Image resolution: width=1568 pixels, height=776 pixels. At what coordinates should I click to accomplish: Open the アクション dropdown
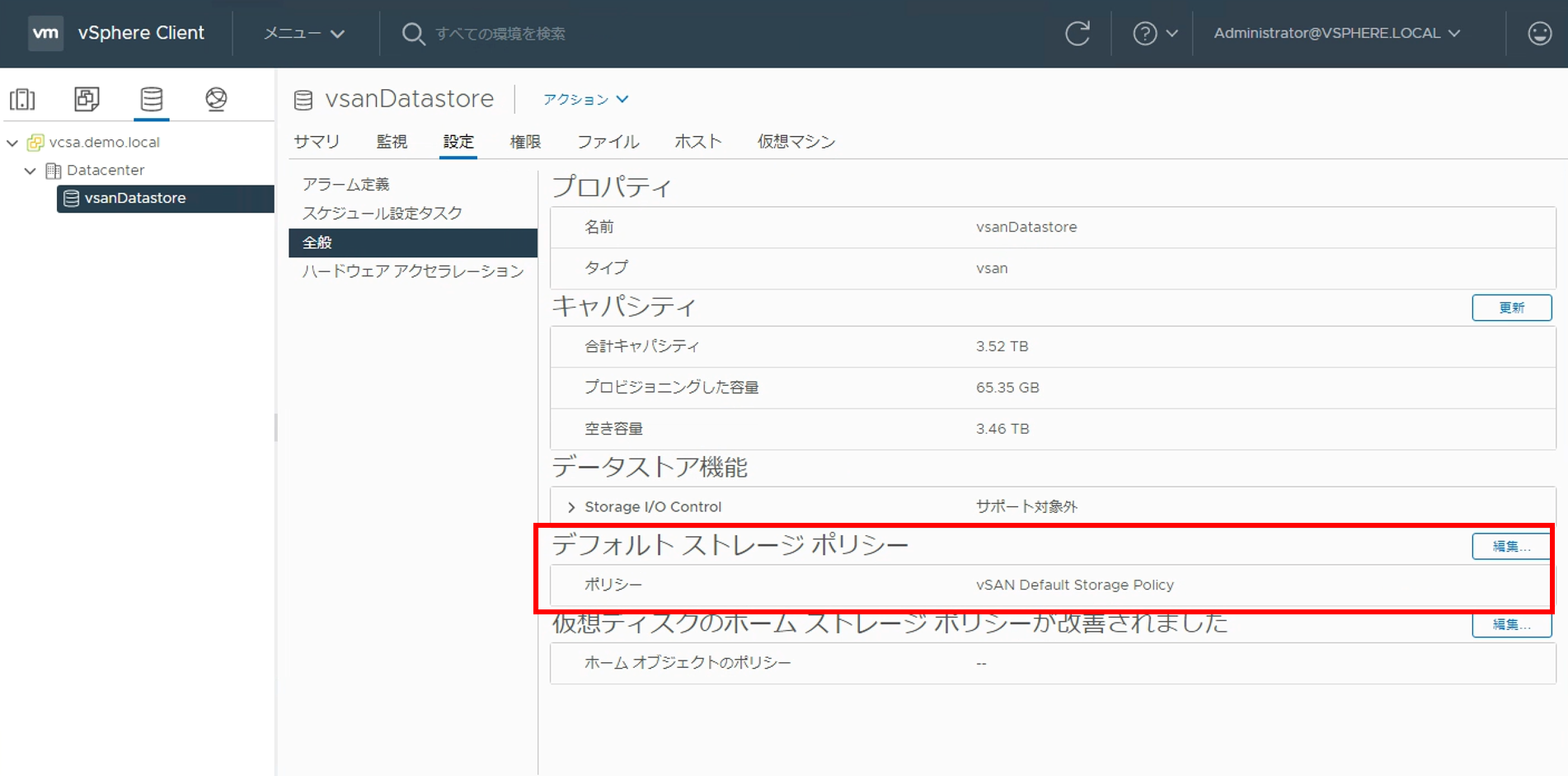[x=585, y=99]
